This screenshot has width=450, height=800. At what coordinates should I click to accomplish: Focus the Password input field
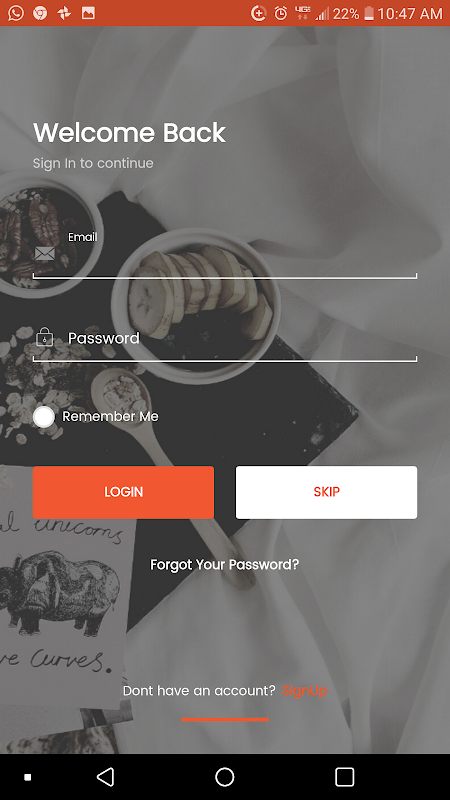coord(224,339)
